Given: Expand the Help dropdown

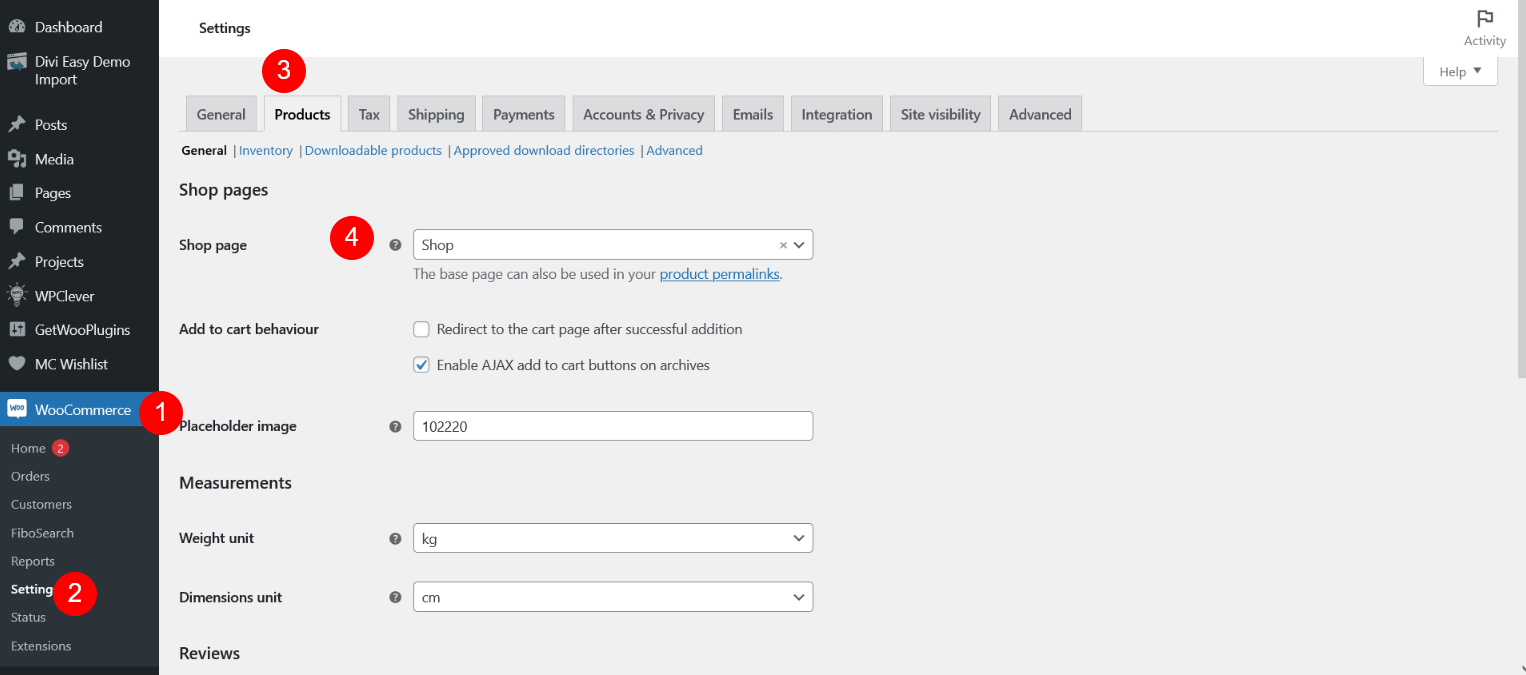Looking at the screenshot, I should 1460,71.
